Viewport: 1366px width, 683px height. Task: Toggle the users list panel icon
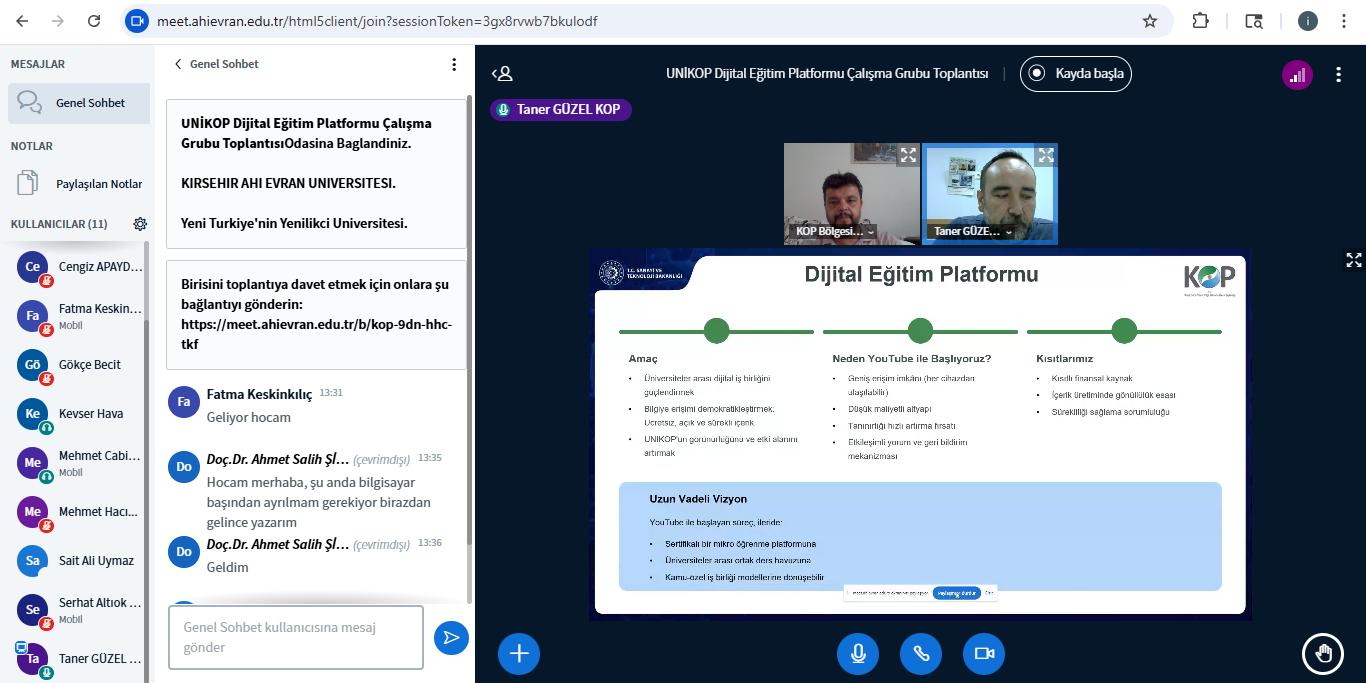tap(502, 73)
